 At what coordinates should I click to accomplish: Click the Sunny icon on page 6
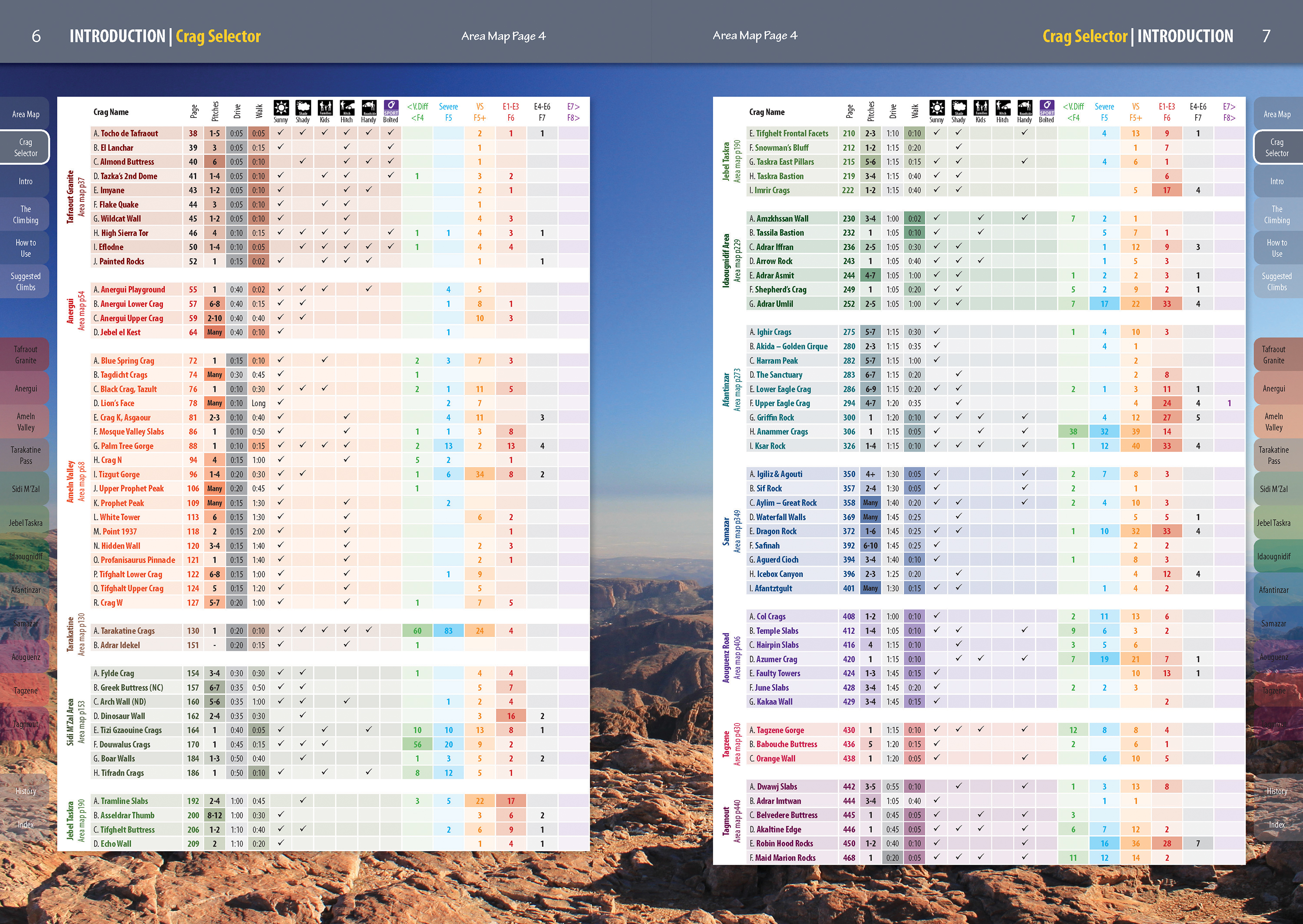[281, 108]
